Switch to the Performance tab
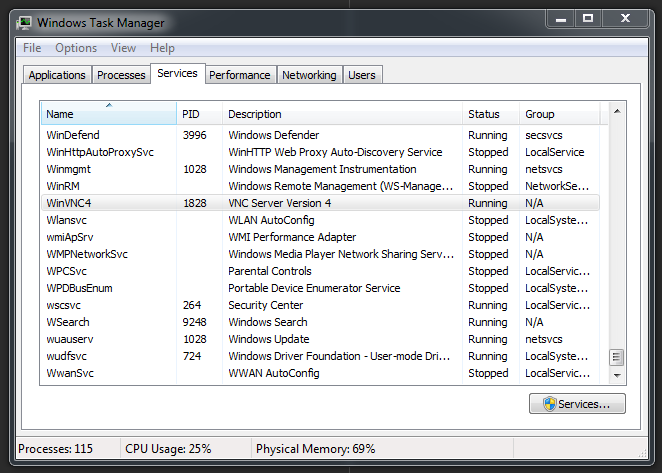Image resolution: width=662 pixels, height=473 pixels. 240,75
